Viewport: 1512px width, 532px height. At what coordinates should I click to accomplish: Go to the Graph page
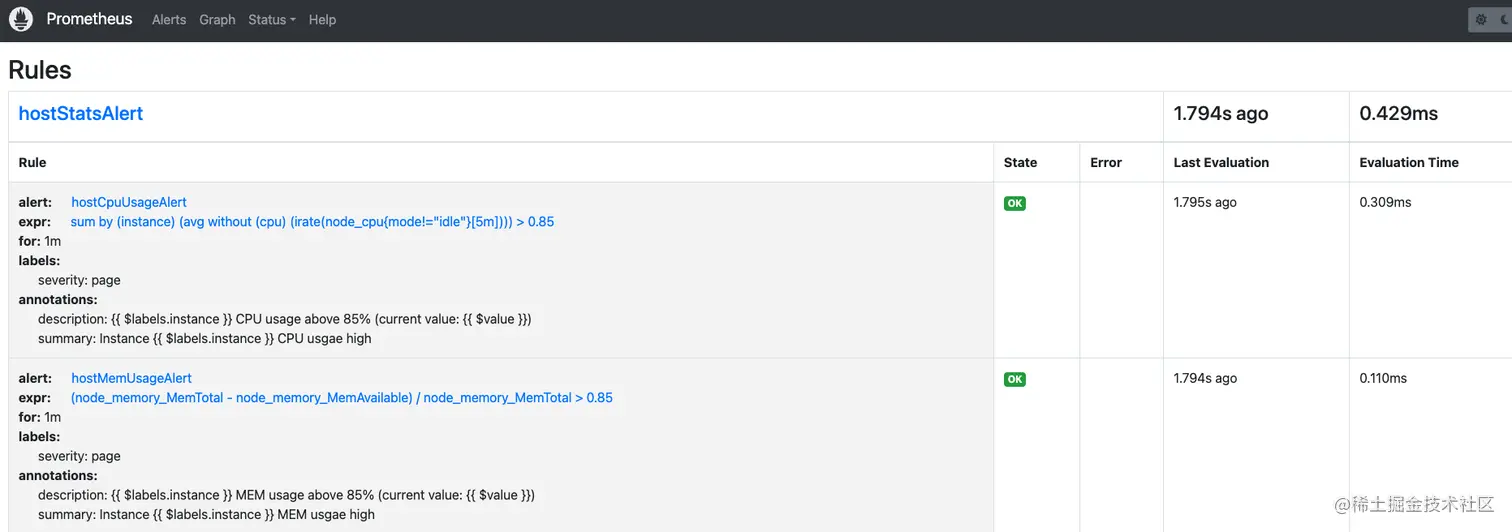pyautogui.click(x=217, y=20)
